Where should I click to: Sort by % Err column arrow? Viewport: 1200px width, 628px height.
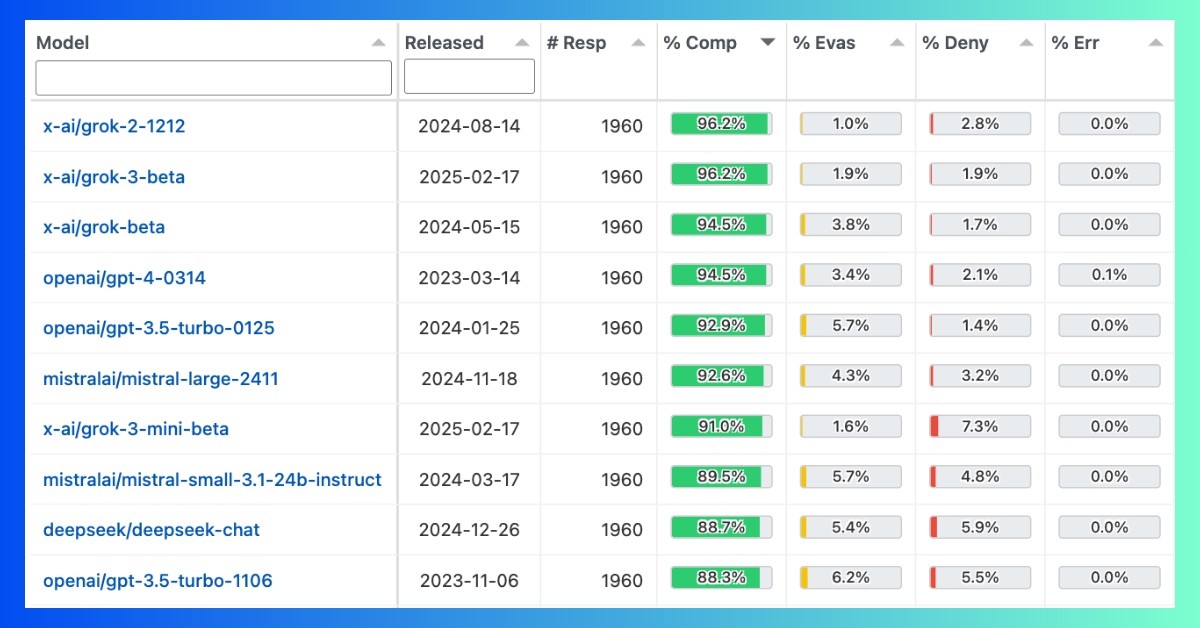pyautogui.click(x=1156, y=43)
